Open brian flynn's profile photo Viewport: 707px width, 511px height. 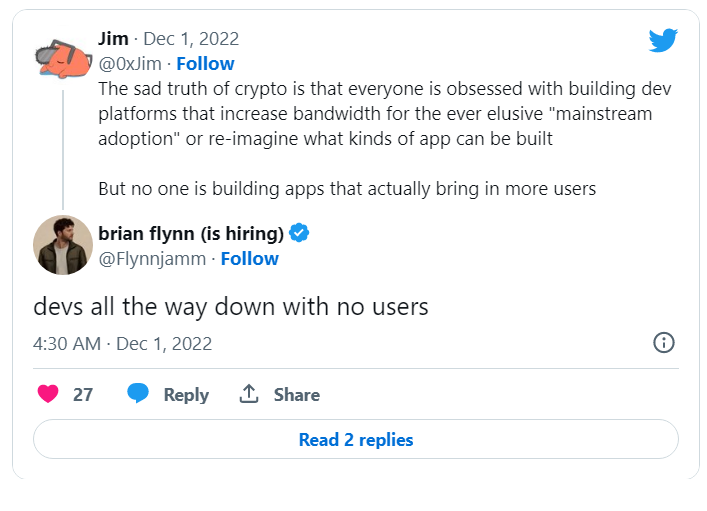[x=63, y=245]
